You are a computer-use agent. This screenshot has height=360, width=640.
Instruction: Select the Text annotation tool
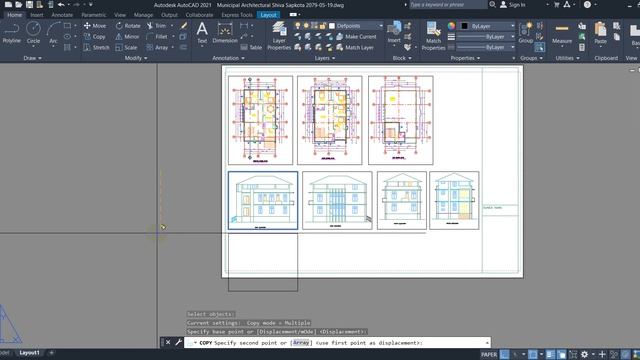coord(202,33)
